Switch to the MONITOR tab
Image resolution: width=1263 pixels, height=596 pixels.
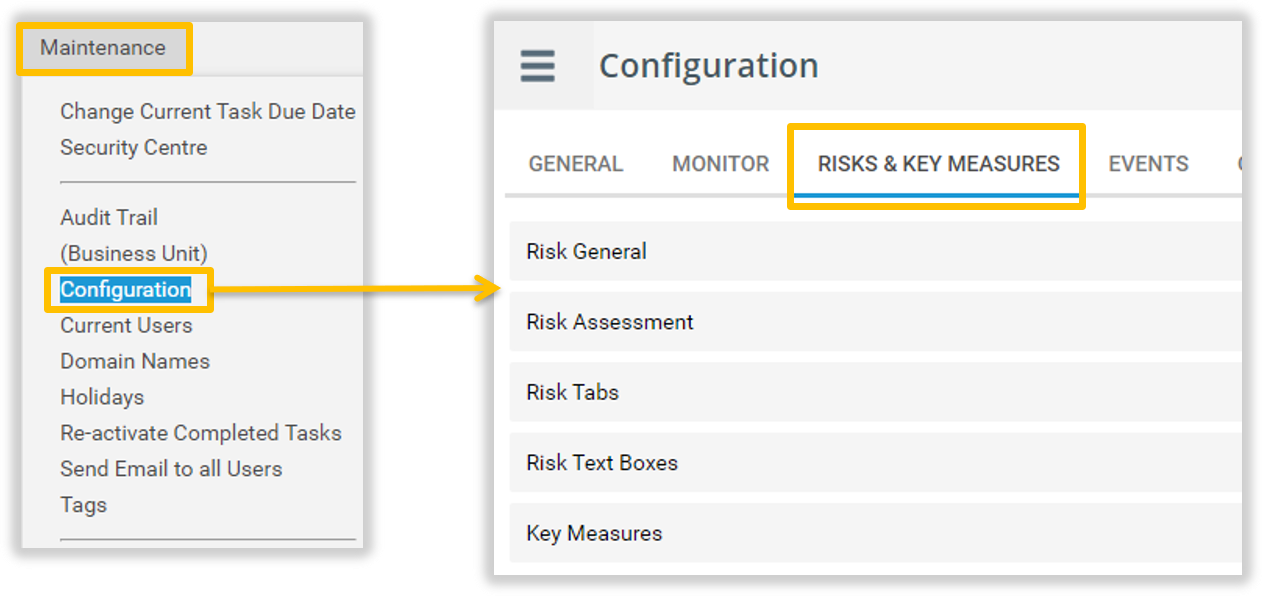(x=721, y=164)
